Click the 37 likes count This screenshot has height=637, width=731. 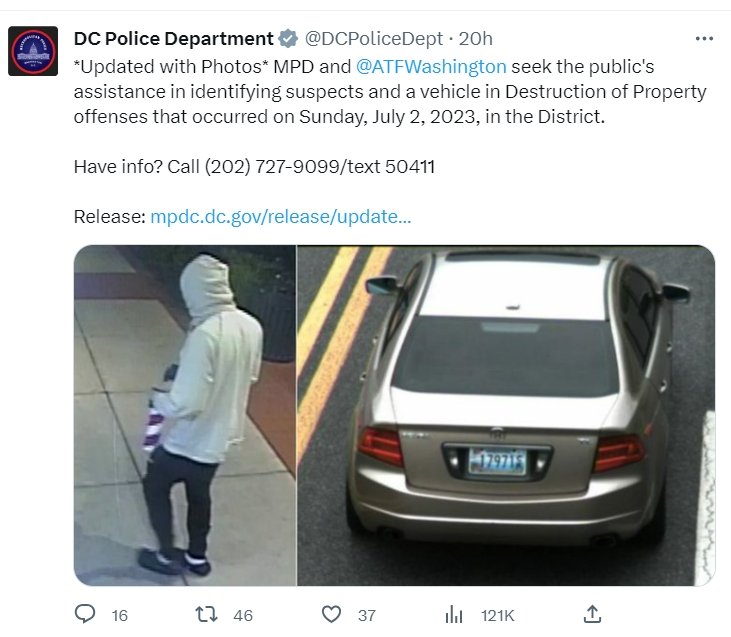(x=367, y=616)
